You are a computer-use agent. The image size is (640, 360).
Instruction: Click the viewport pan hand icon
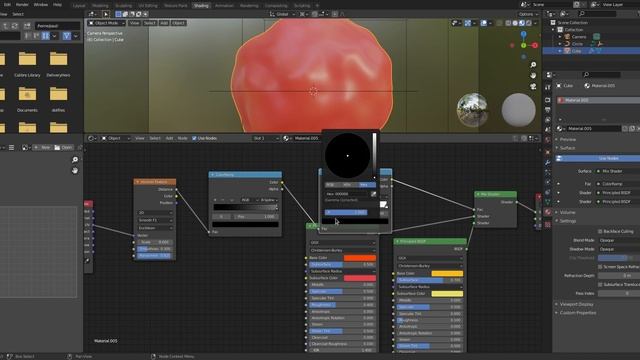pos(533,76)
